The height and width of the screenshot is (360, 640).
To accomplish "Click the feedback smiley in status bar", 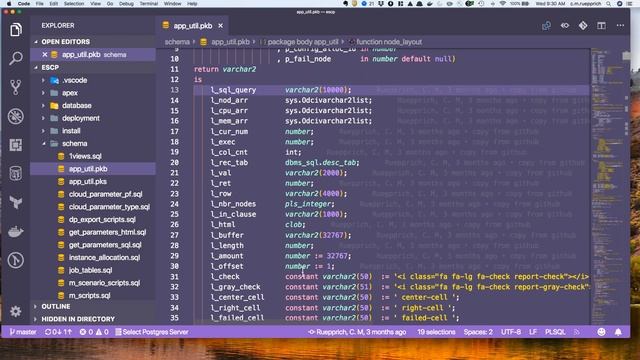I will click(x=601, y=332).
